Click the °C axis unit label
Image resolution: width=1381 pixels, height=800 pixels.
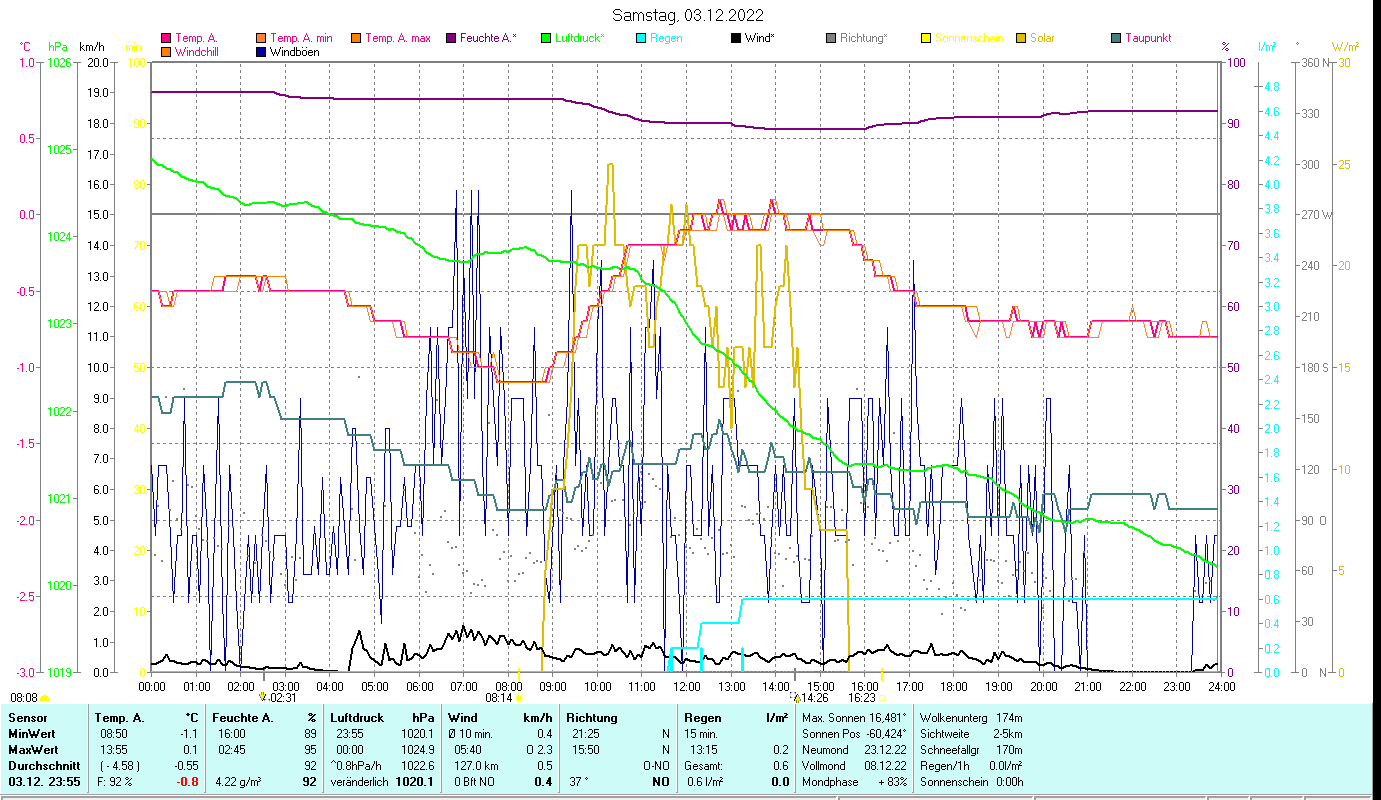[25, 46]
